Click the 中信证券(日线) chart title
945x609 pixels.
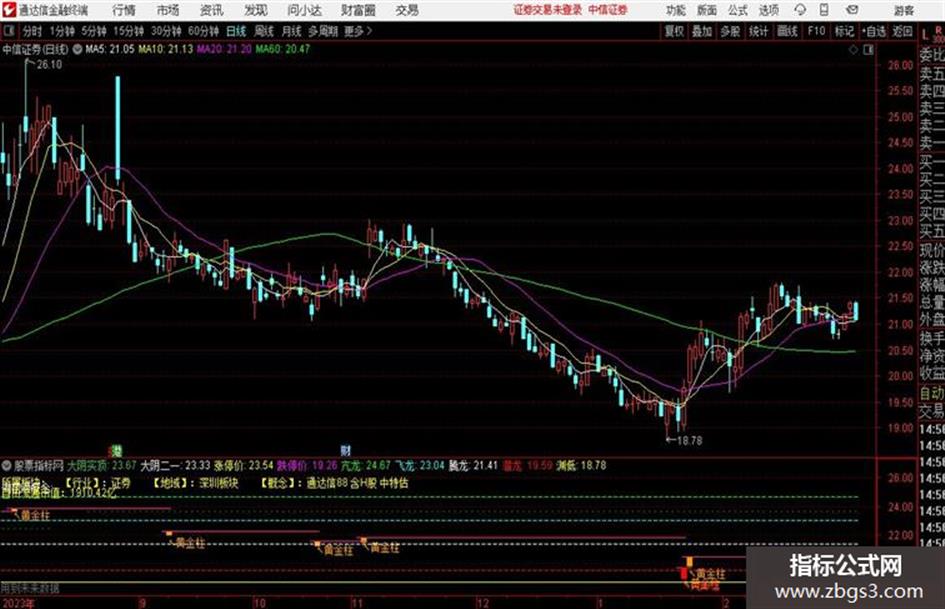36,49
